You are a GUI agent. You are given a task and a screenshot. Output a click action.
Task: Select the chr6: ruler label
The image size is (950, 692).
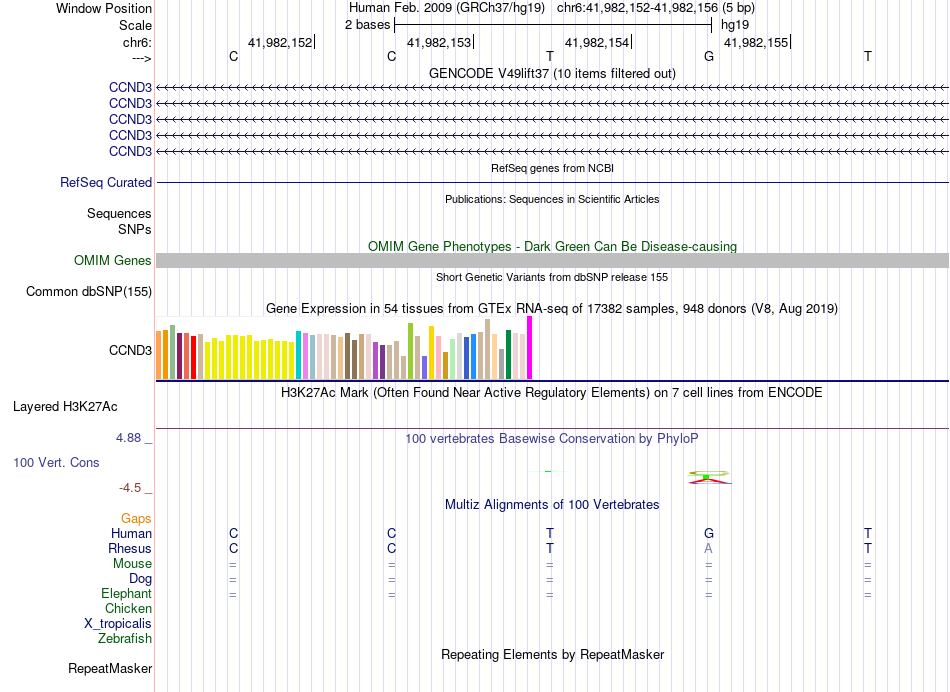coord(137,42)
